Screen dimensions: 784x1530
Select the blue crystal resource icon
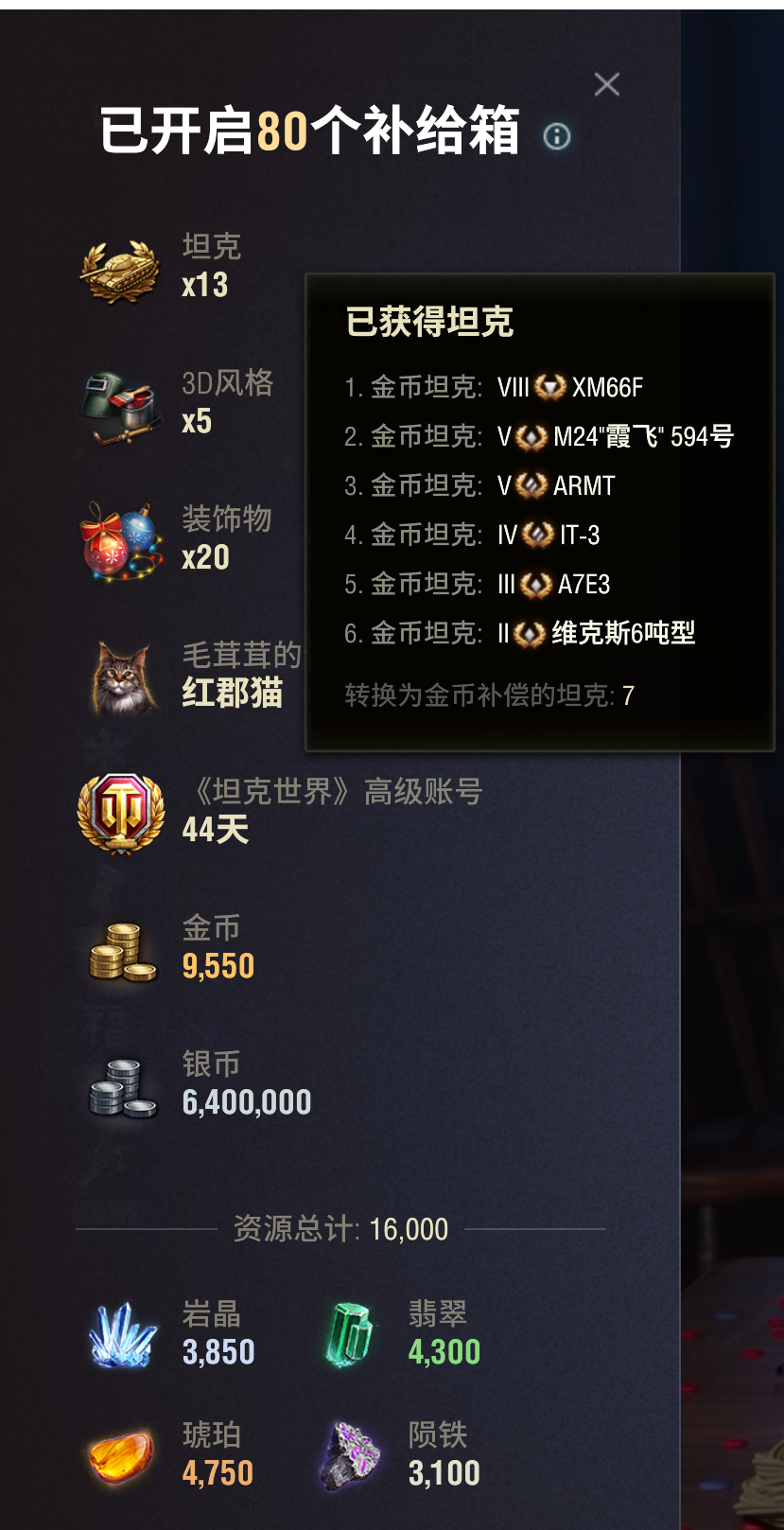(123, 1335)
